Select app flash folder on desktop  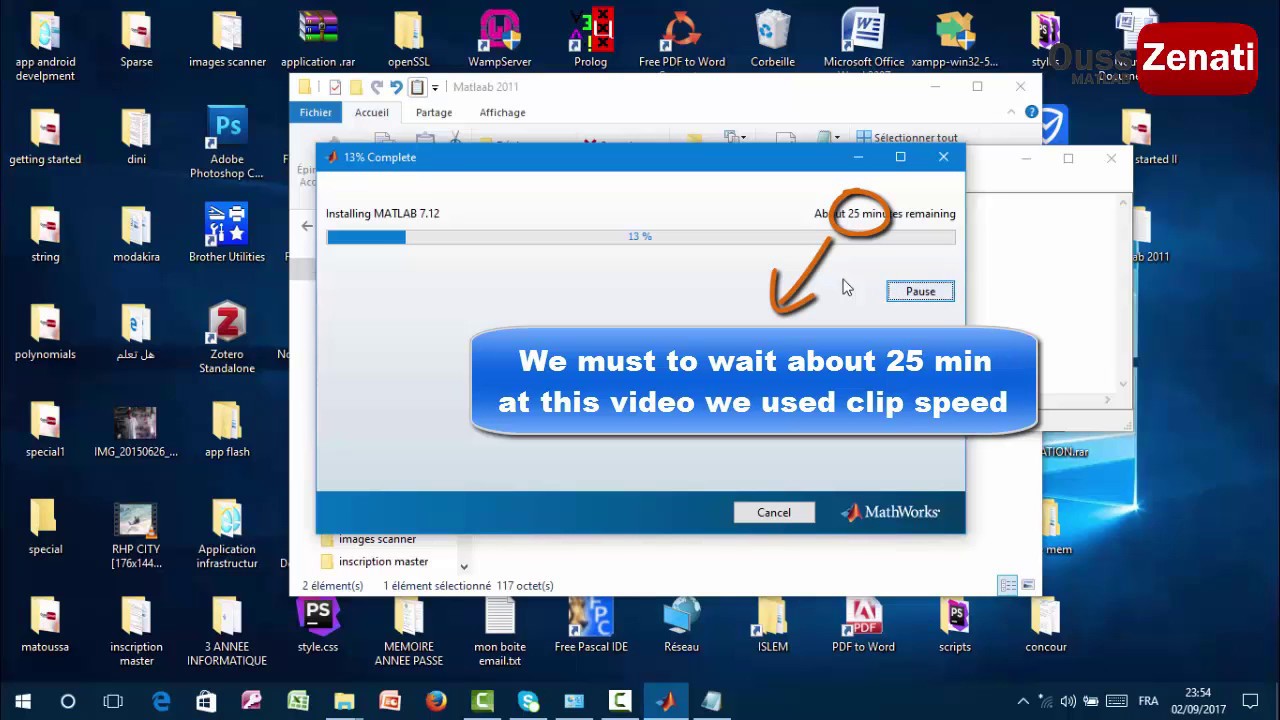pyautogui.click(x=227, y=431)
